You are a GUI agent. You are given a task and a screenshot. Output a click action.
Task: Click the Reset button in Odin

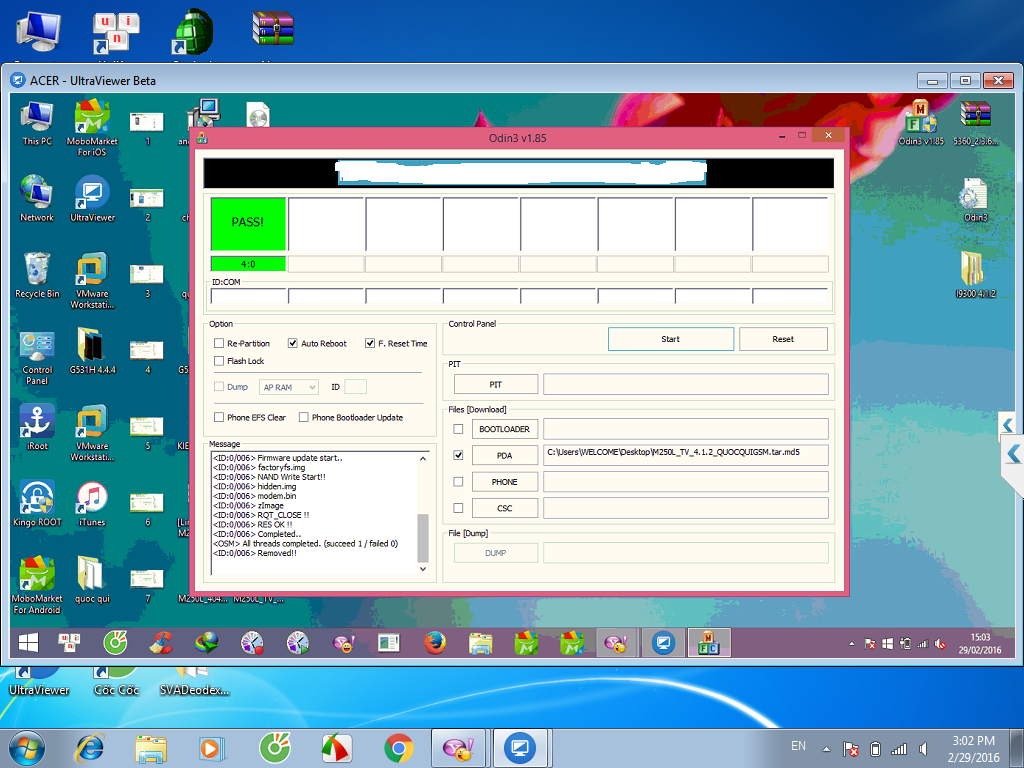coord(783,339)
